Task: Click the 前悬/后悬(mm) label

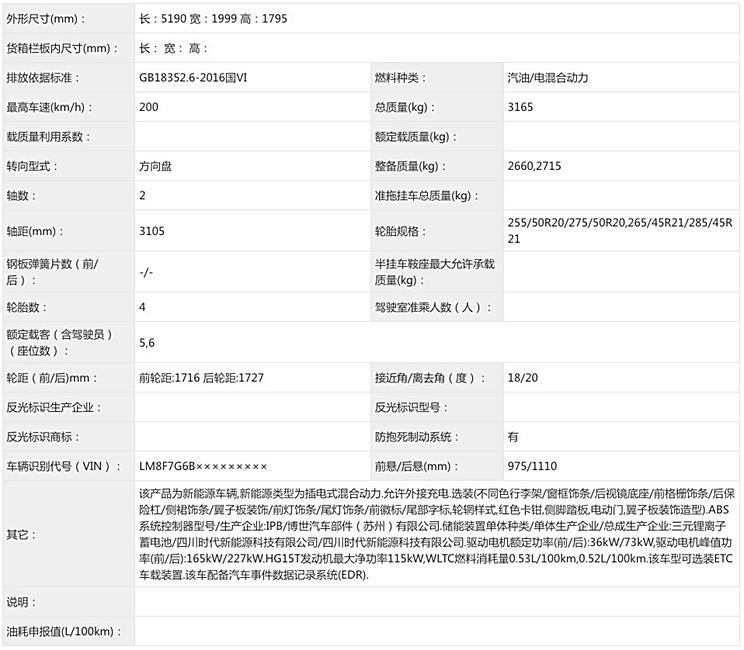Action: tap(417, 466)
